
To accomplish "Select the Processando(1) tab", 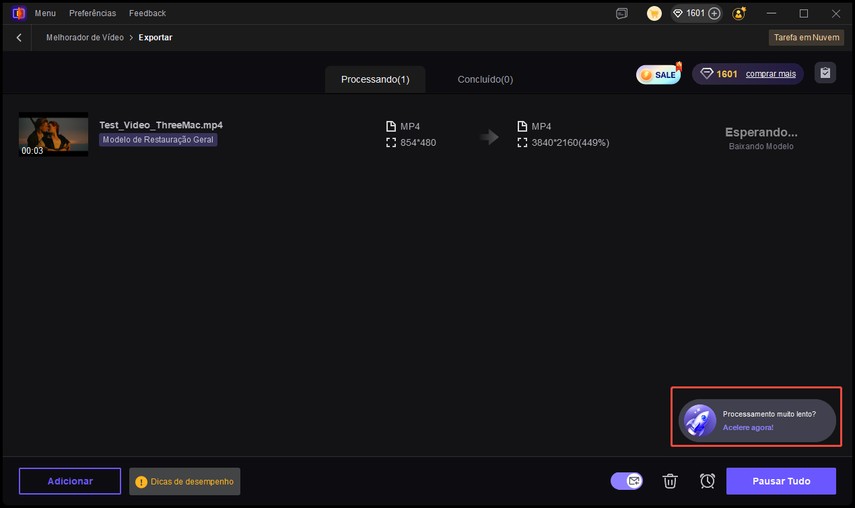I will click(375, 79).
